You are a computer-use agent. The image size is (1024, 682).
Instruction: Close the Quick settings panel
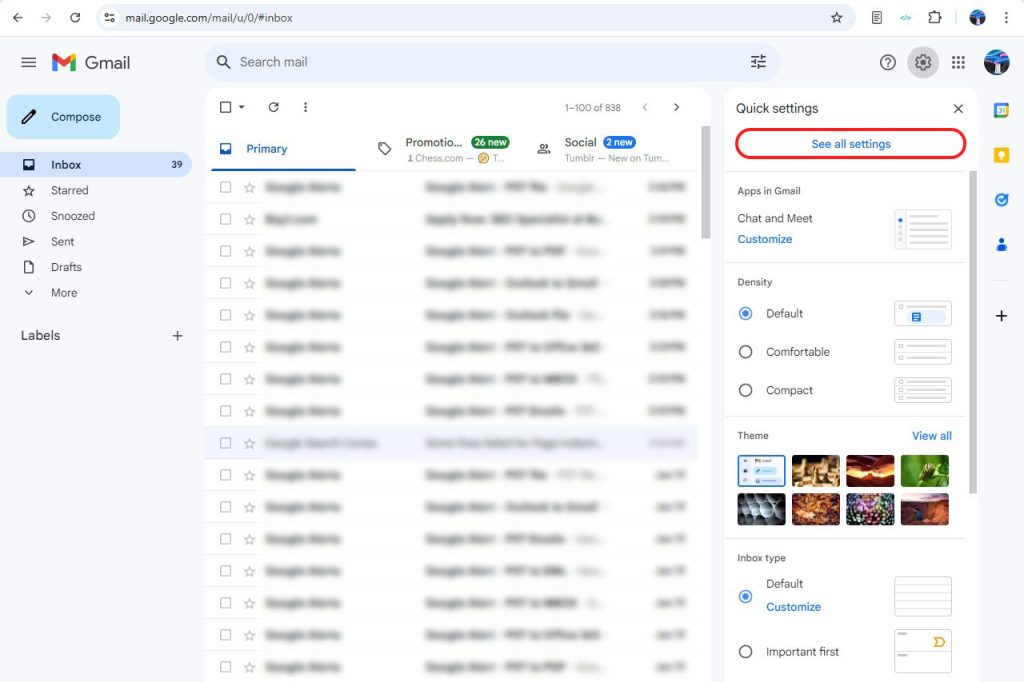point(958,108)
